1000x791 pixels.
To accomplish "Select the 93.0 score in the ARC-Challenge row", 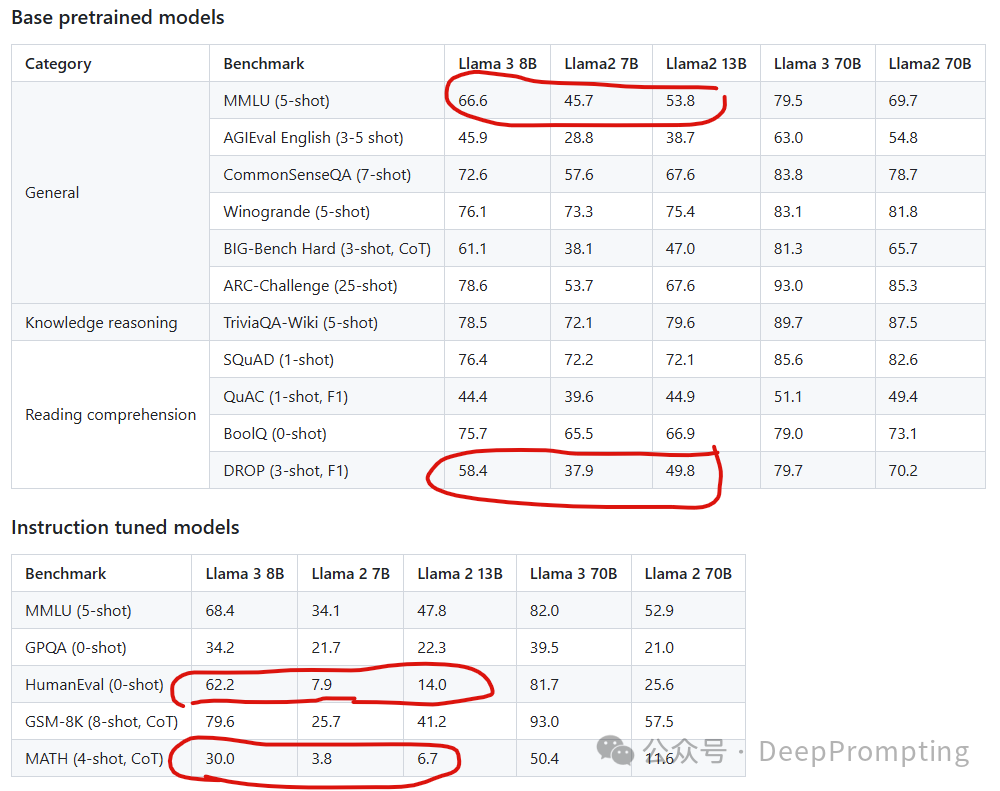I will pyautogui.click(x=788, y=286).
